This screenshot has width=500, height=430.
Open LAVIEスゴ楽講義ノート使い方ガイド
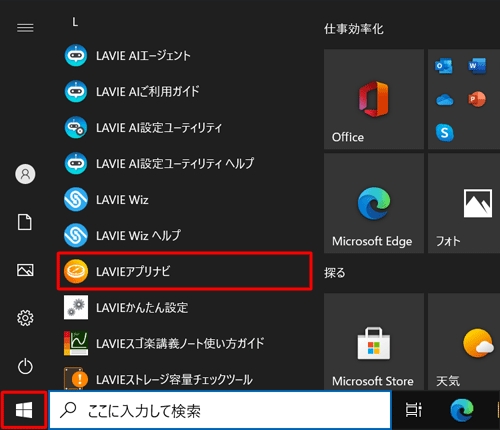coord(184,343)
